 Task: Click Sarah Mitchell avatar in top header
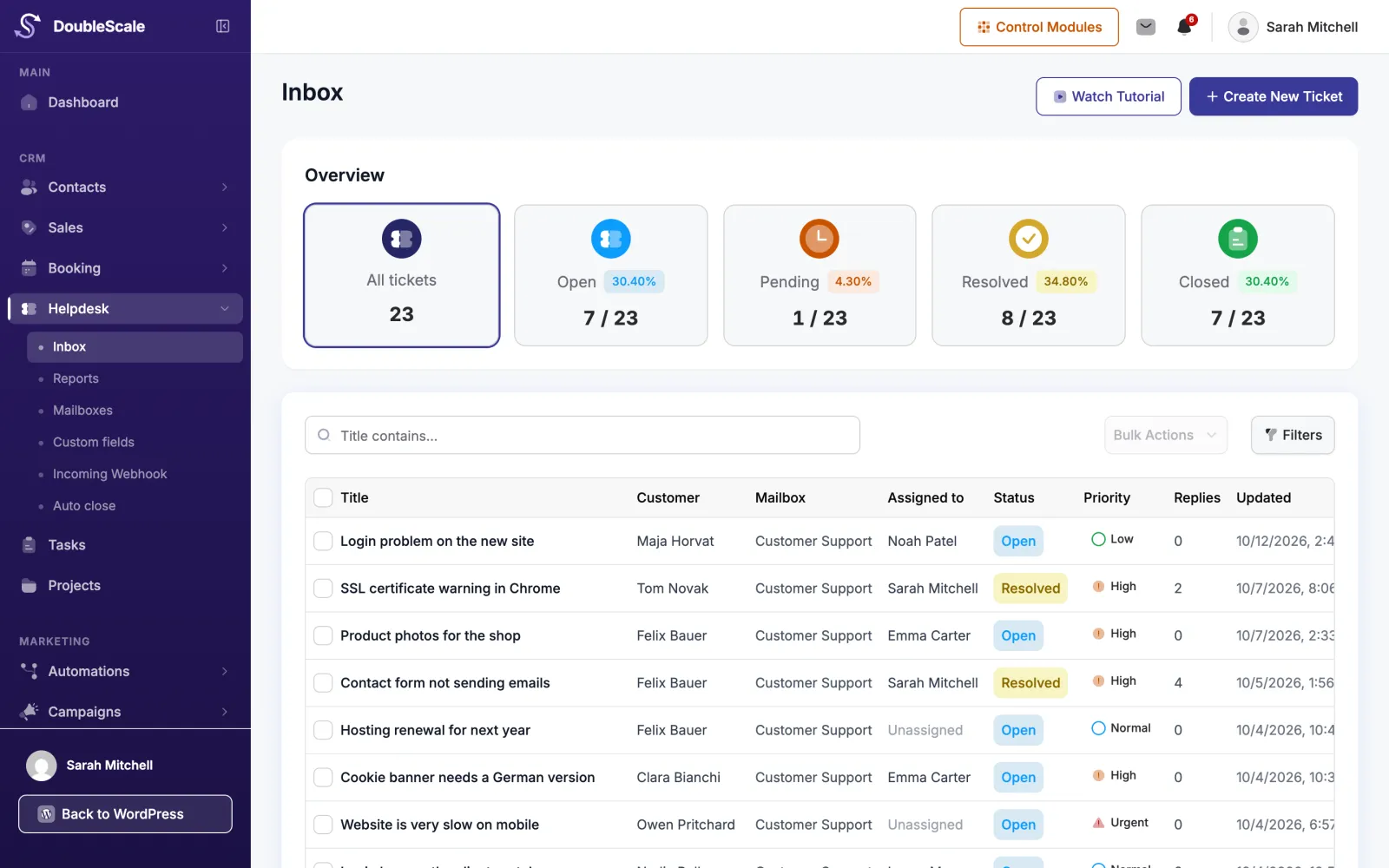pos(1243,27)
